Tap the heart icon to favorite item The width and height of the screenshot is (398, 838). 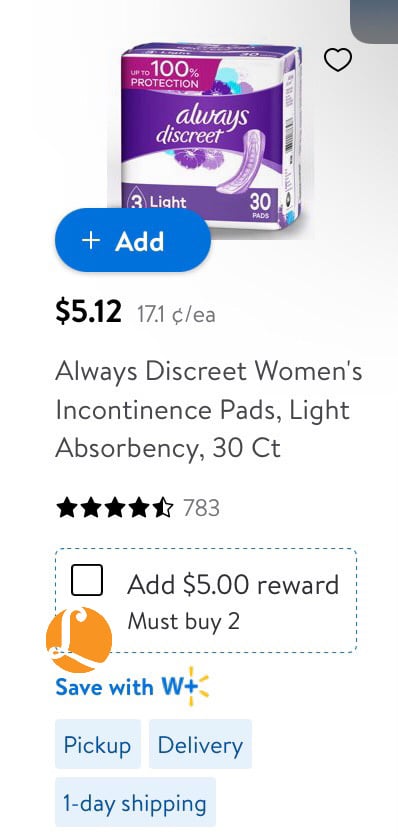click(x=338, y=60)
